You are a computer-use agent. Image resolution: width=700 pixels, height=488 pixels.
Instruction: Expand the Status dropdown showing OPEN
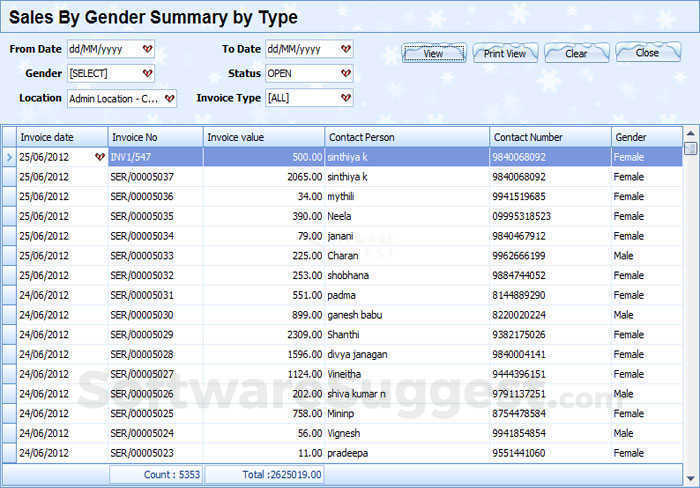point(346,74)
